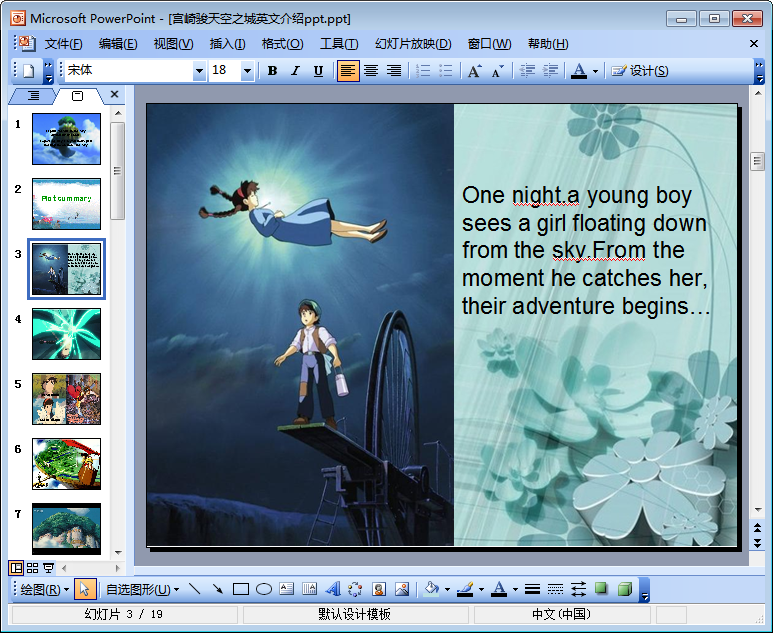Viewport: 773px width, 633px height.
Task: Apply line color brush
Action: 465,589
